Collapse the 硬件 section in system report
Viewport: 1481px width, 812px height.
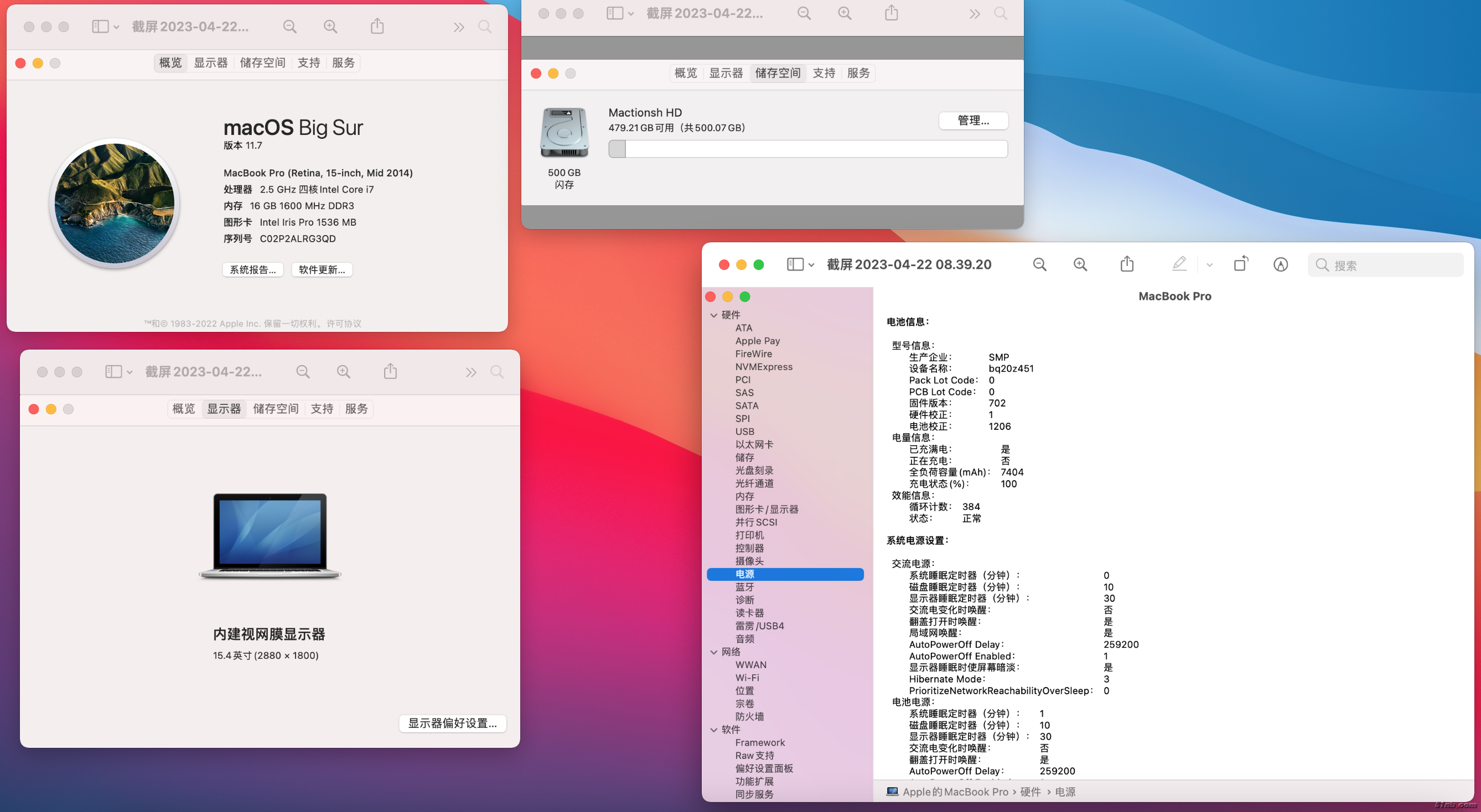713,315
